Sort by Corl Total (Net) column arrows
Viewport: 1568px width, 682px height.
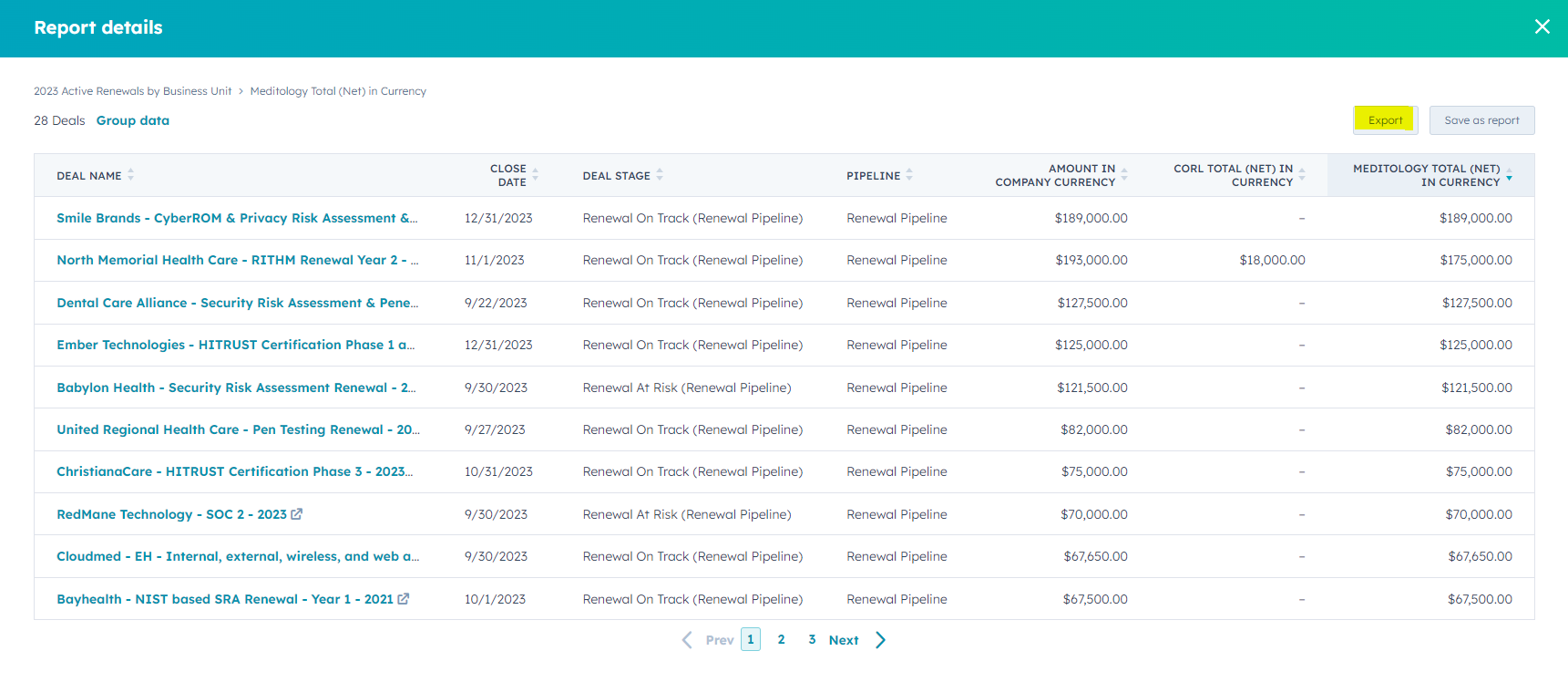1302,175
